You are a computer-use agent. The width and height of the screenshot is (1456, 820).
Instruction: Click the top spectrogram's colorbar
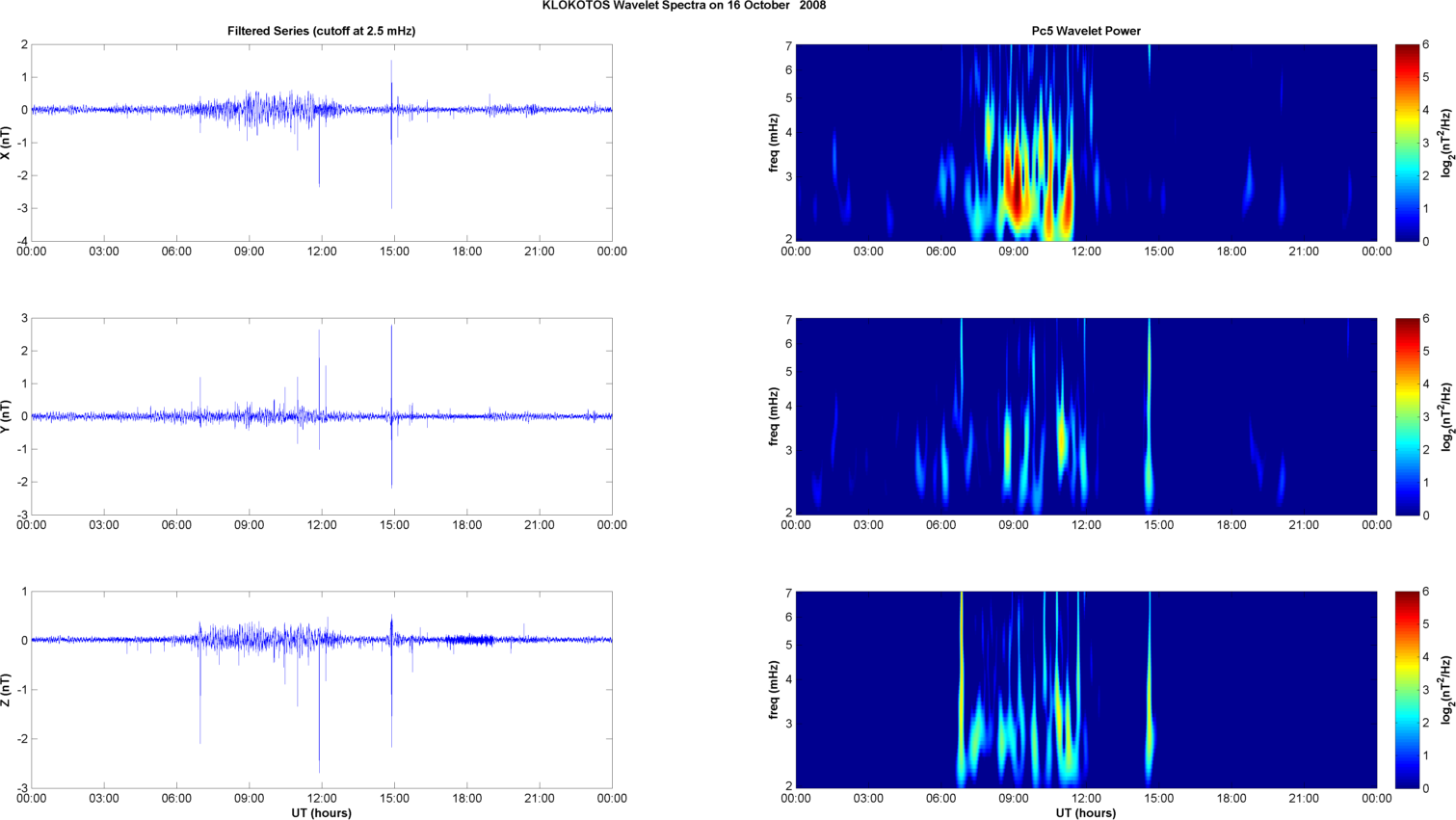point(1407,143)
